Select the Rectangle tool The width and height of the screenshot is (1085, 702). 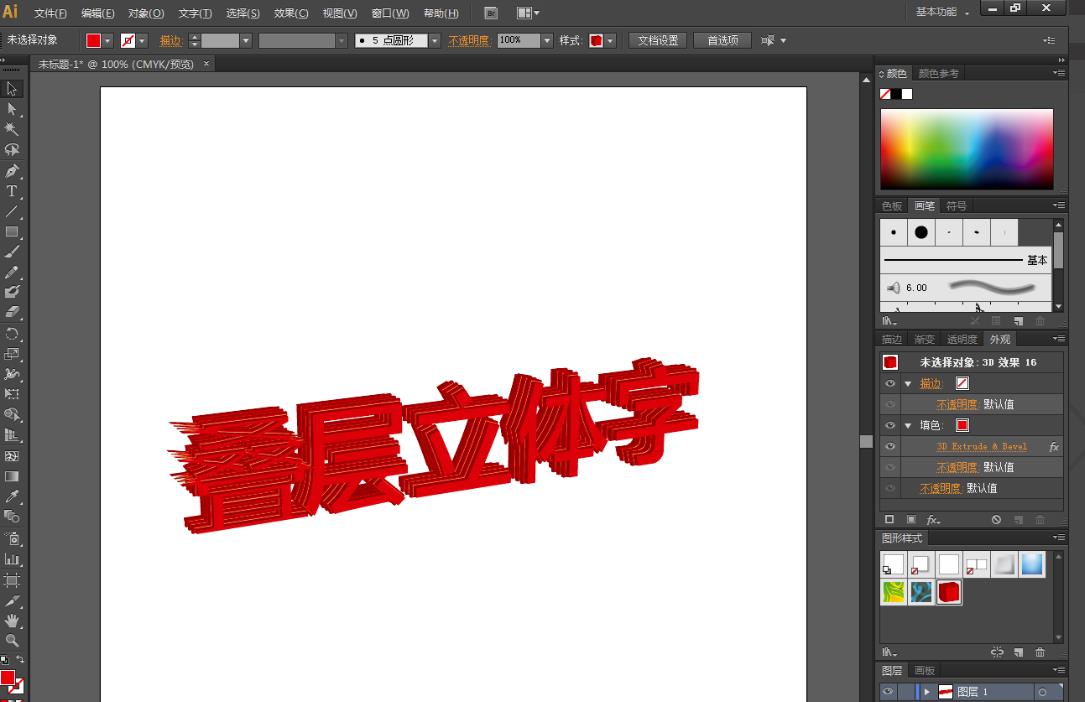(x=12, y=232)
